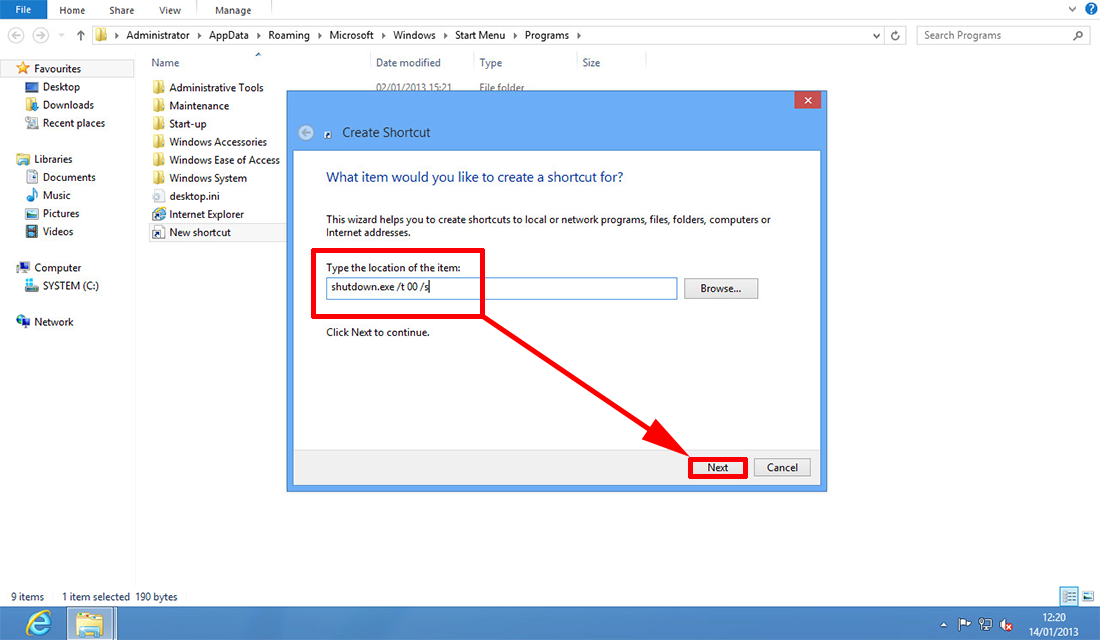This screenshot has height=640, width=1100.
Task: Select the desktop.ini file icon
Action: [159, 196]
